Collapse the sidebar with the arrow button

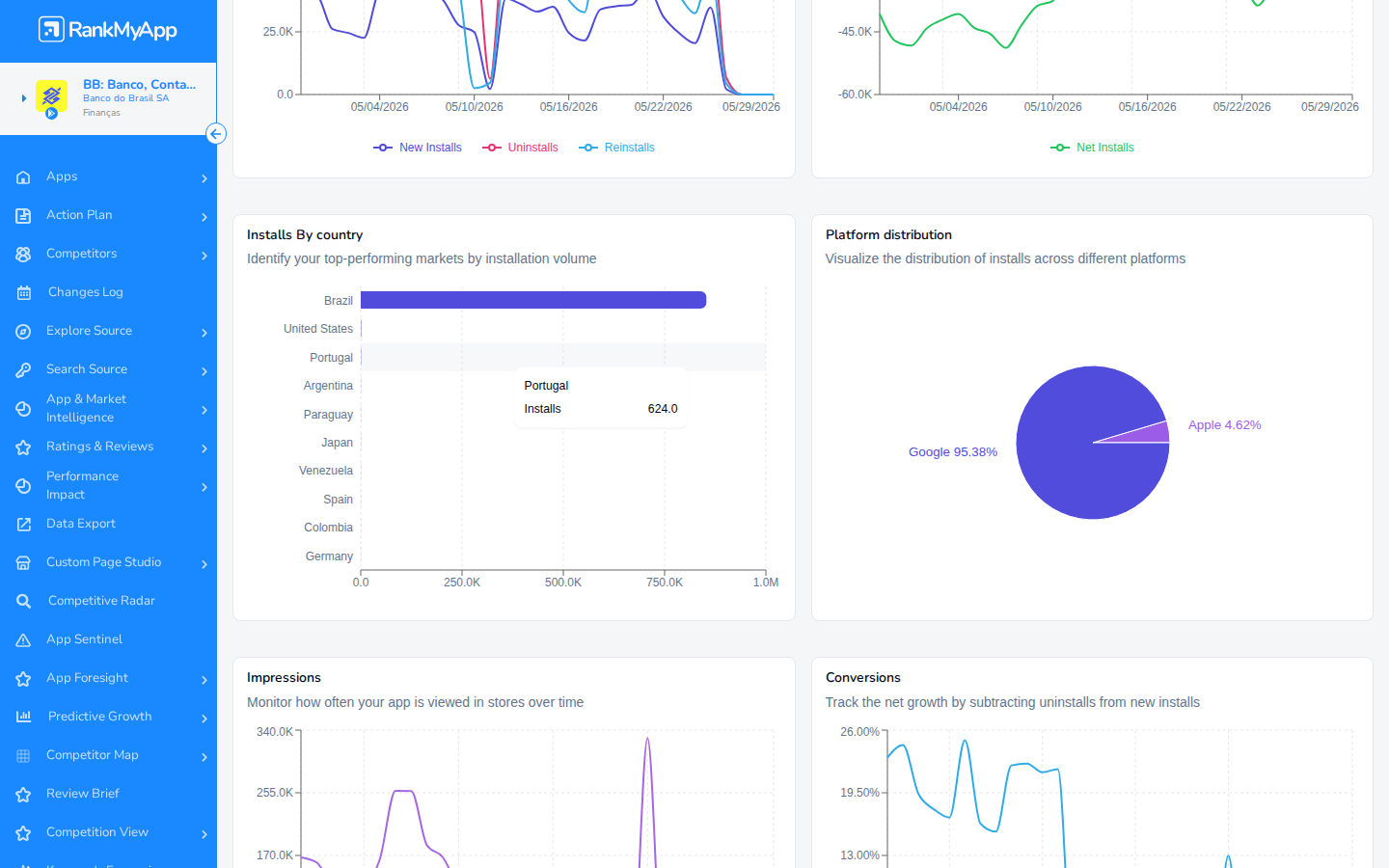[x=216, y=134]
